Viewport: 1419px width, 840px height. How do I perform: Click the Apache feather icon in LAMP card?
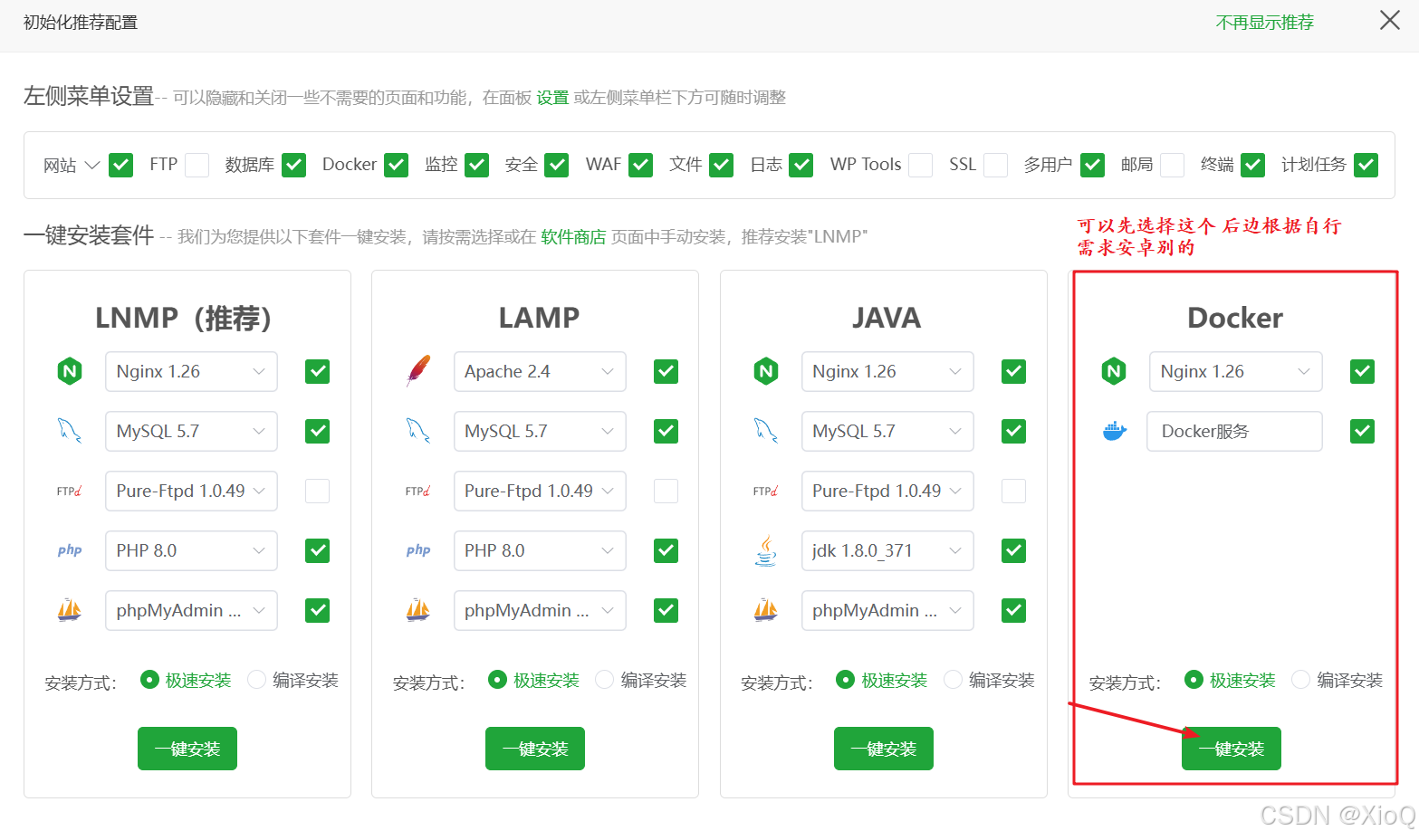(418, 371)
